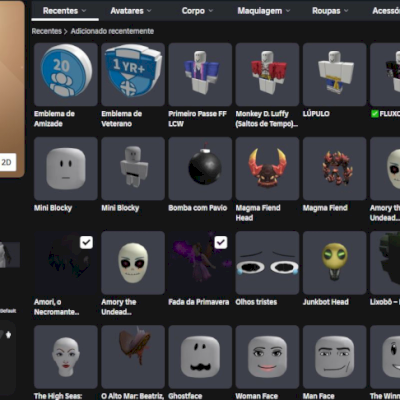Image resolution: width=400 pixels, height=400 pixels.
Task: Select the Magma Fiend Head item
Action: [267, 168]
